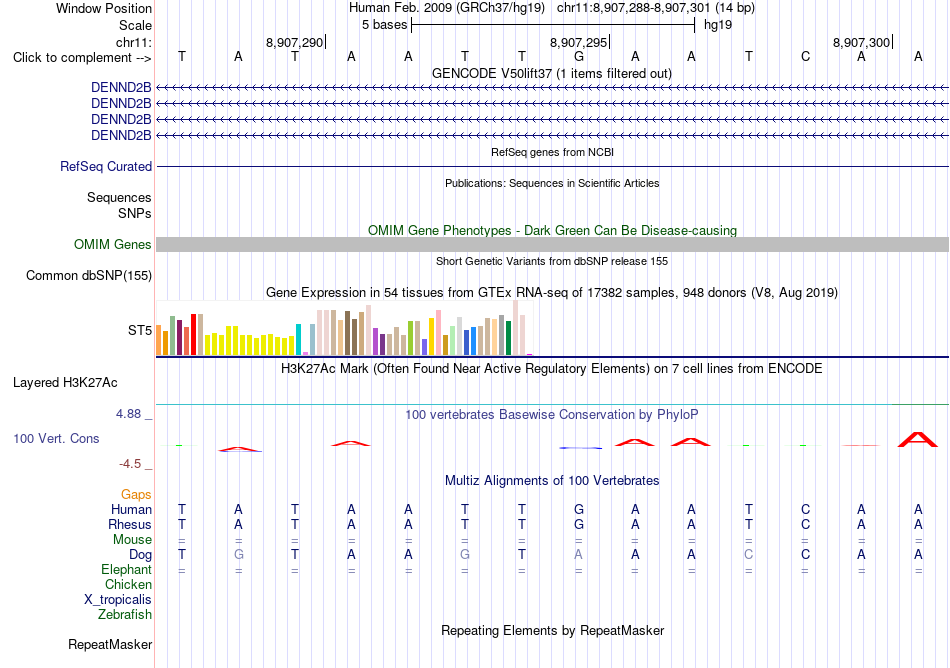Click the Scale label

[136, 25]
